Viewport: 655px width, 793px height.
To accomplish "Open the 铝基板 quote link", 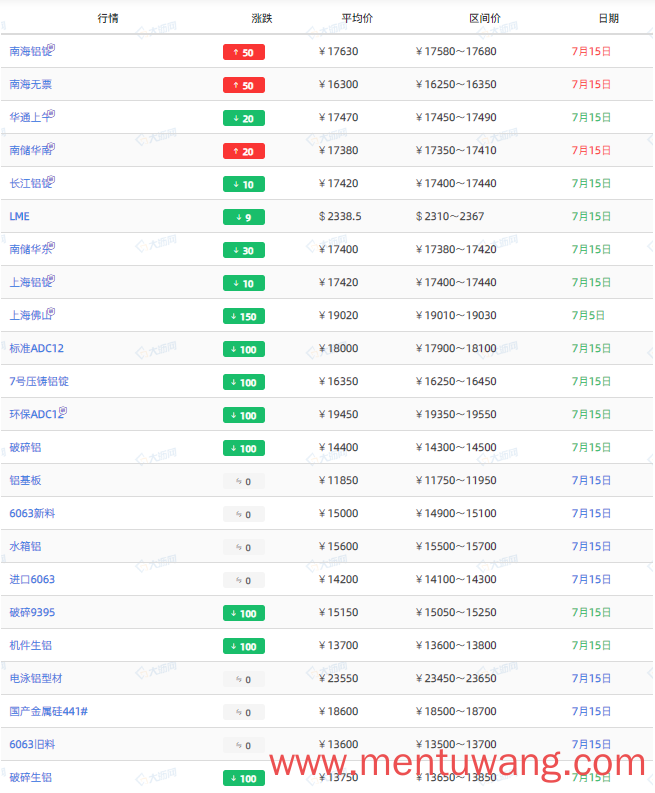I will [x=25, y=480].
